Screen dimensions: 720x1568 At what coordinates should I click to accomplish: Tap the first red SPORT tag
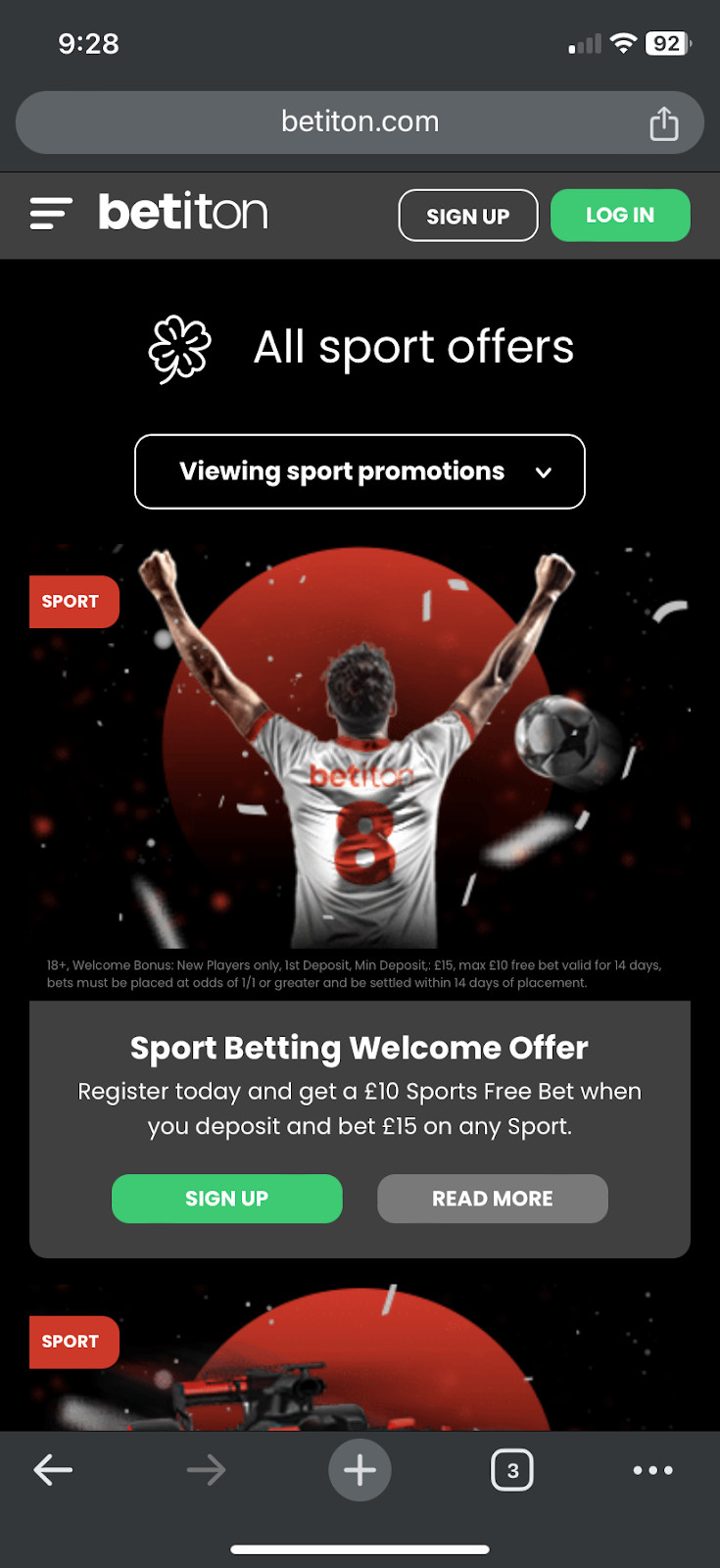(72, 602)
